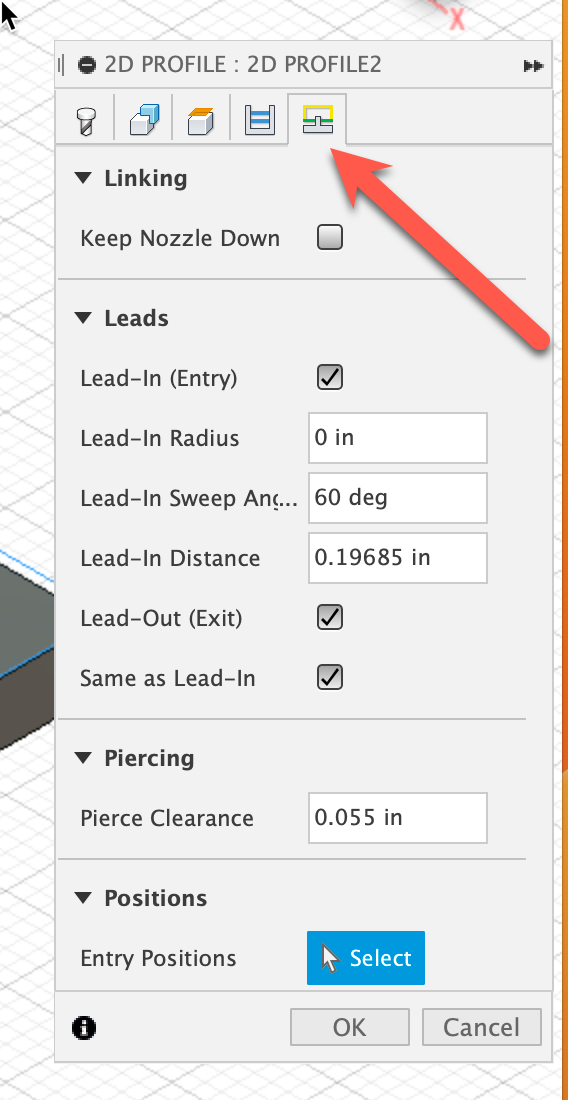This screenshot has height=1100, width=568.
Task: Click OK to confirm the profile
Action: (350, 1027)
